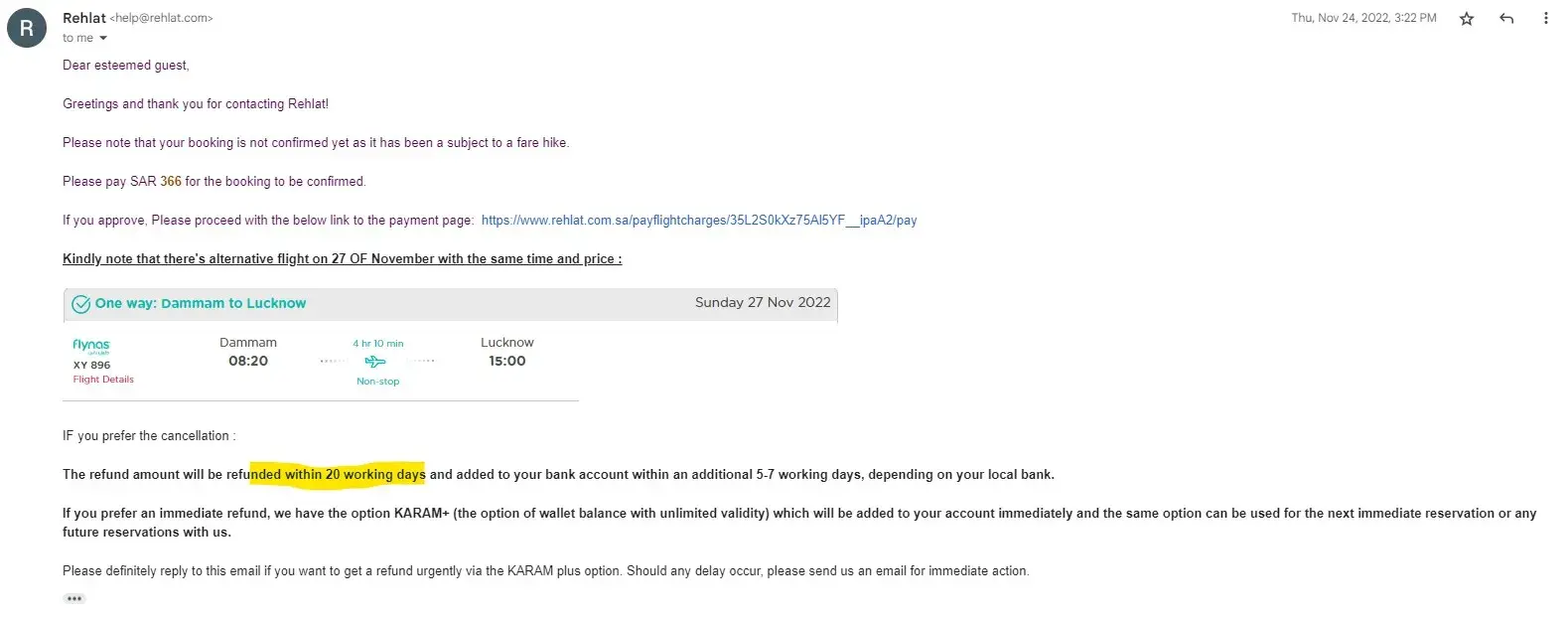The height and width of the screenshot is (621, 1568).
Task: Click the "Sunday 27 Nov 2022" flight date
Action: (763, 302)
